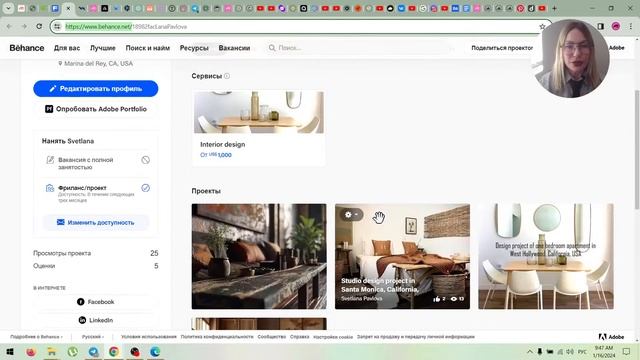Open the dark rustic table project thumbnail

259,256
